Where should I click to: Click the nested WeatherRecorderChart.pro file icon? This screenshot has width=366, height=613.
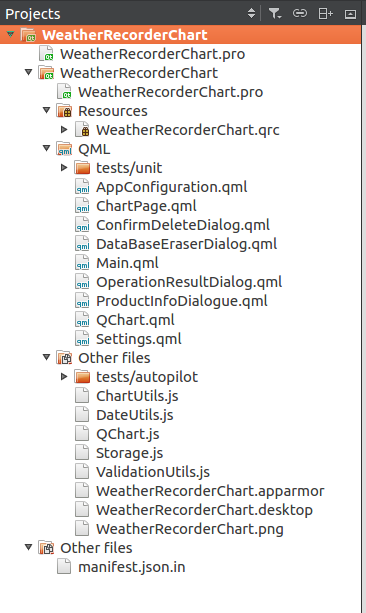64,91
